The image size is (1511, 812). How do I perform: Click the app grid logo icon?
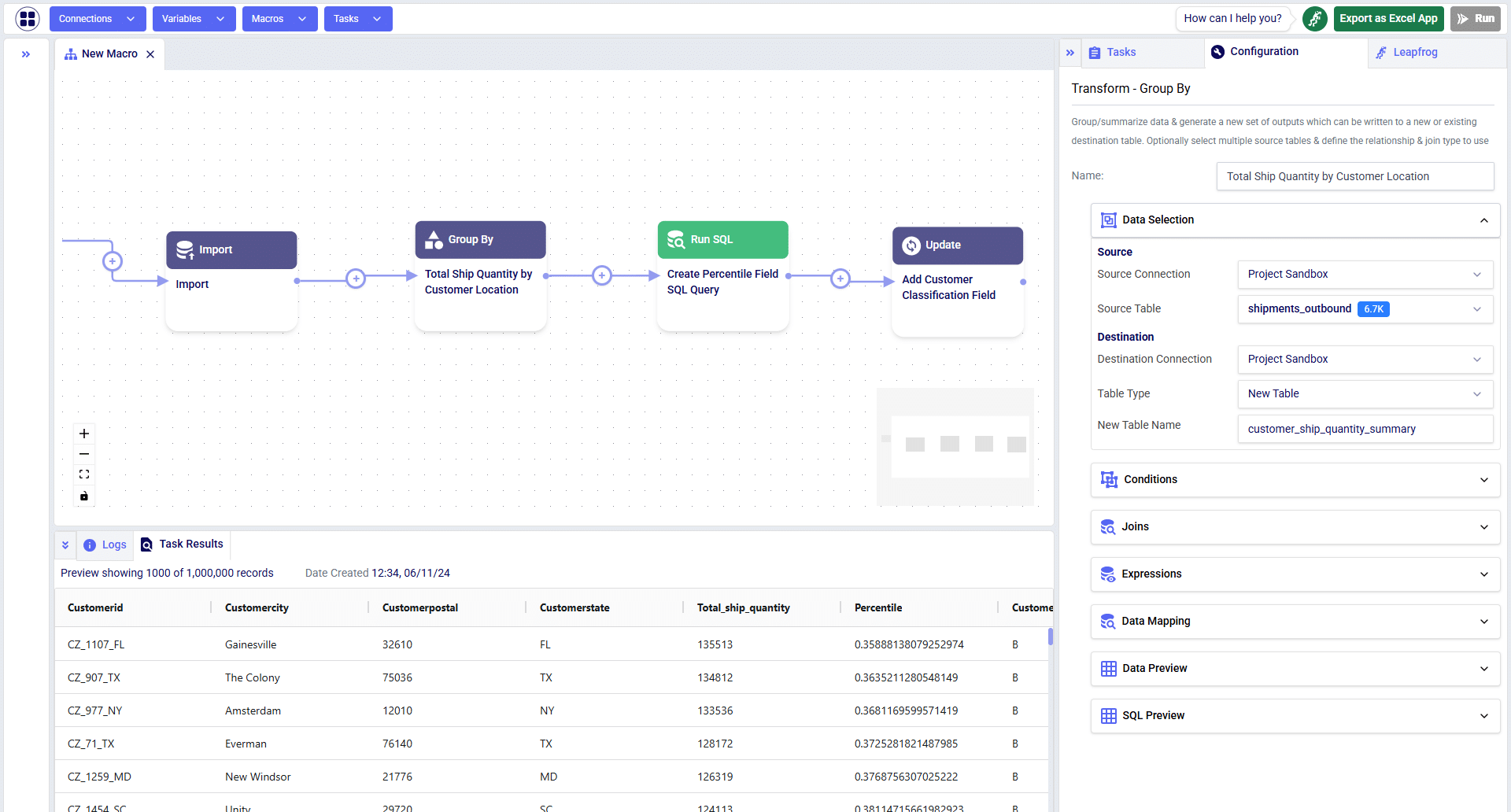(x=28, y=18)
